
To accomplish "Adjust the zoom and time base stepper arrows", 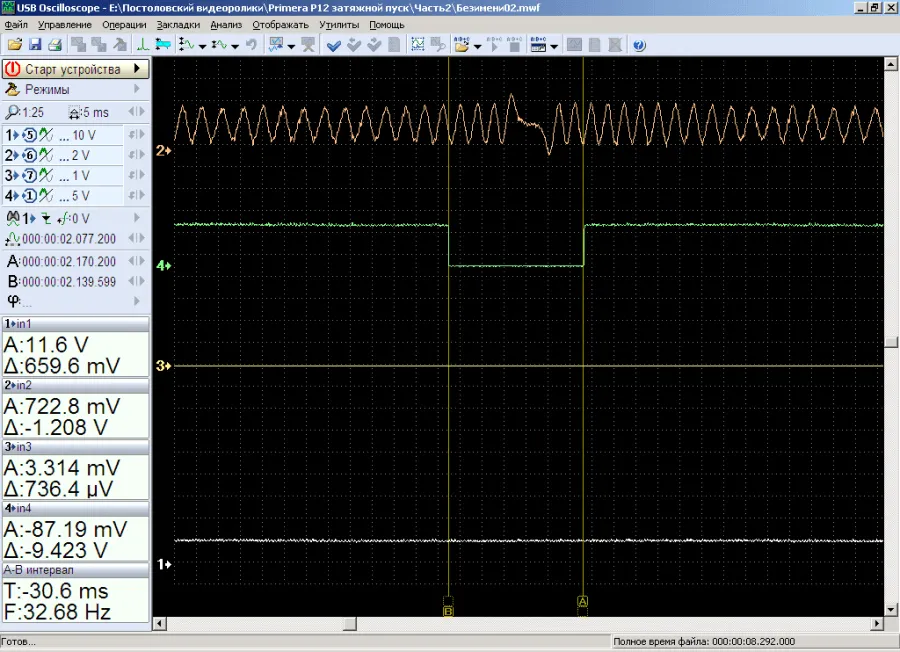I will [137, 112].
